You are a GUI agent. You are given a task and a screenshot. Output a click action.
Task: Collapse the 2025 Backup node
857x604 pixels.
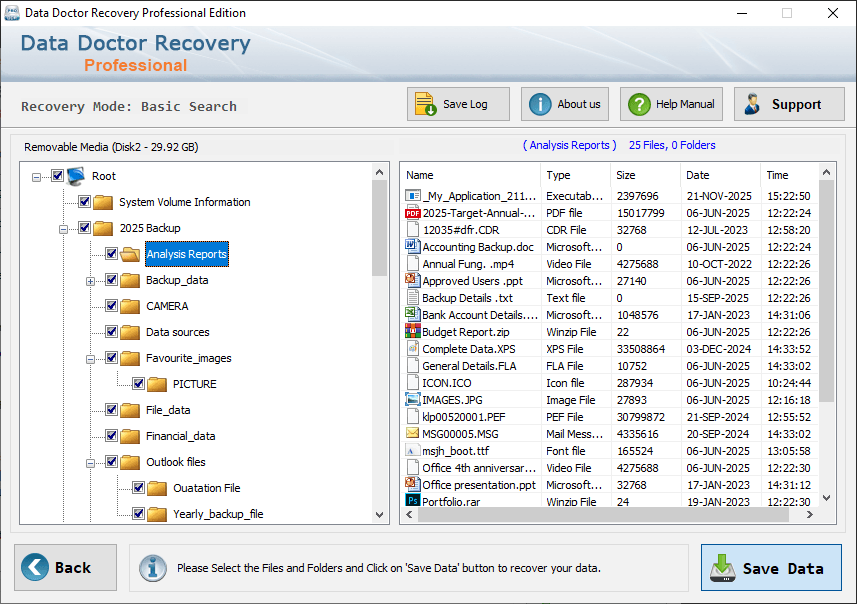click(63, 229)
